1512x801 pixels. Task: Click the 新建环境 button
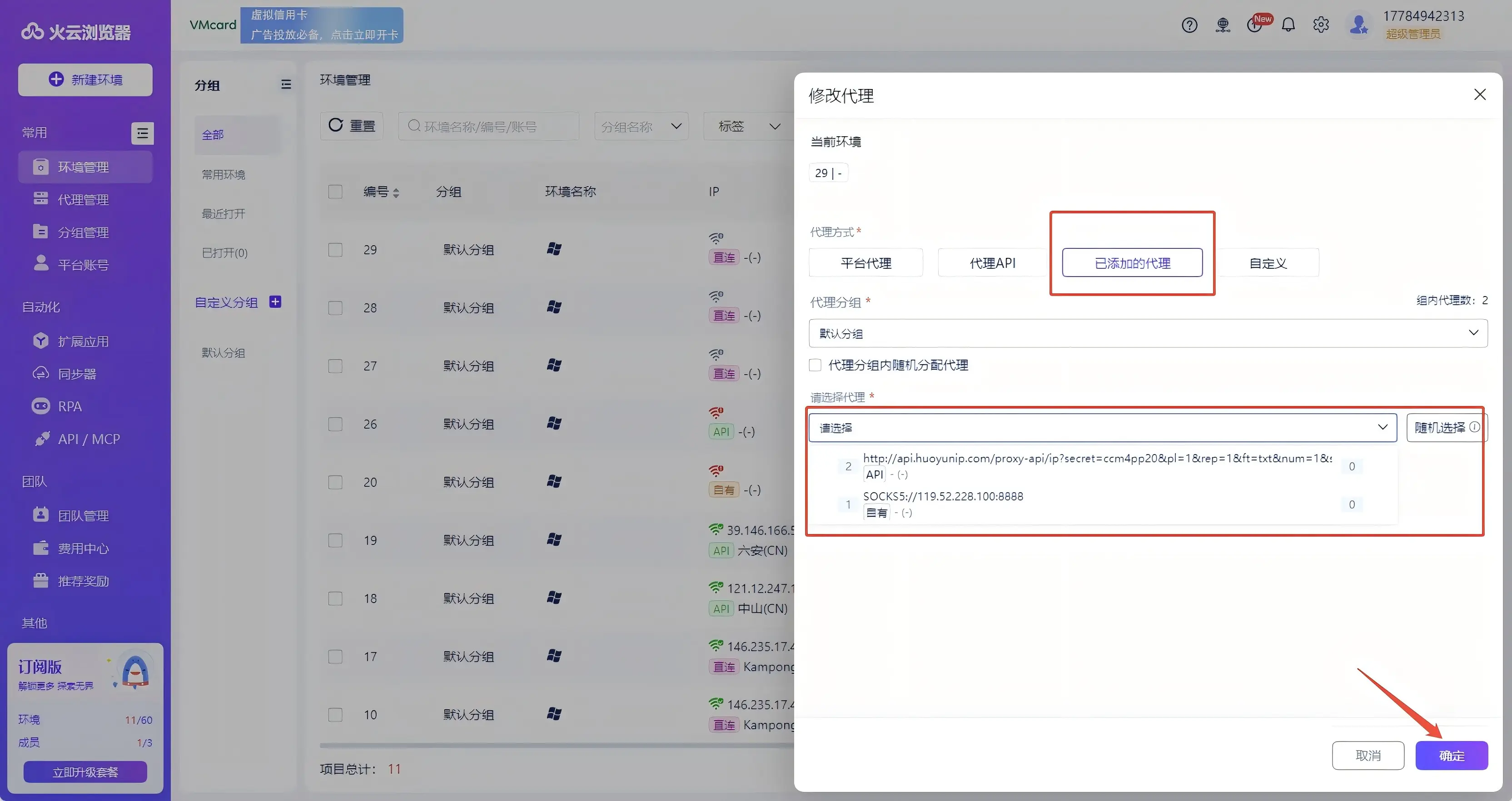(85, 80)
